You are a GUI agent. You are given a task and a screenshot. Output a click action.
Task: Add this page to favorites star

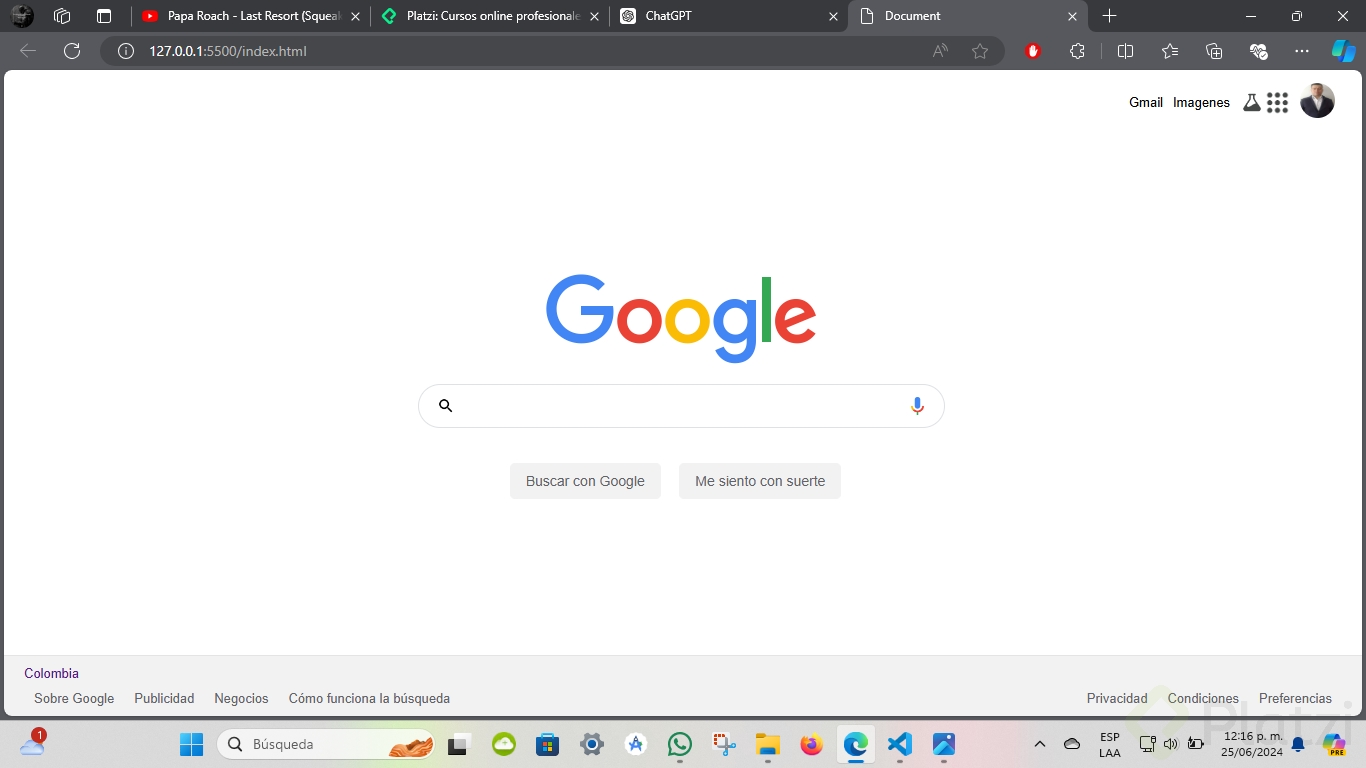[x=980, y=51]
